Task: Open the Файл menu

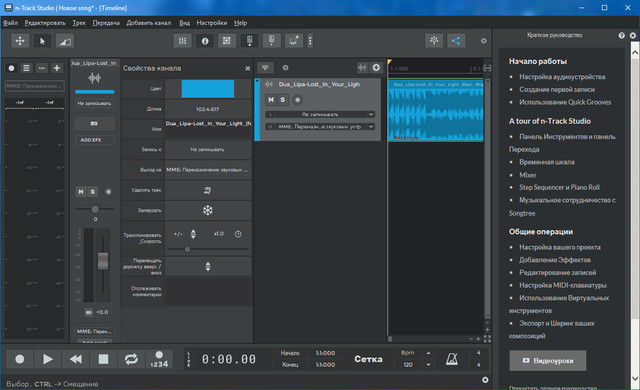Action: [x=10, y=23]
